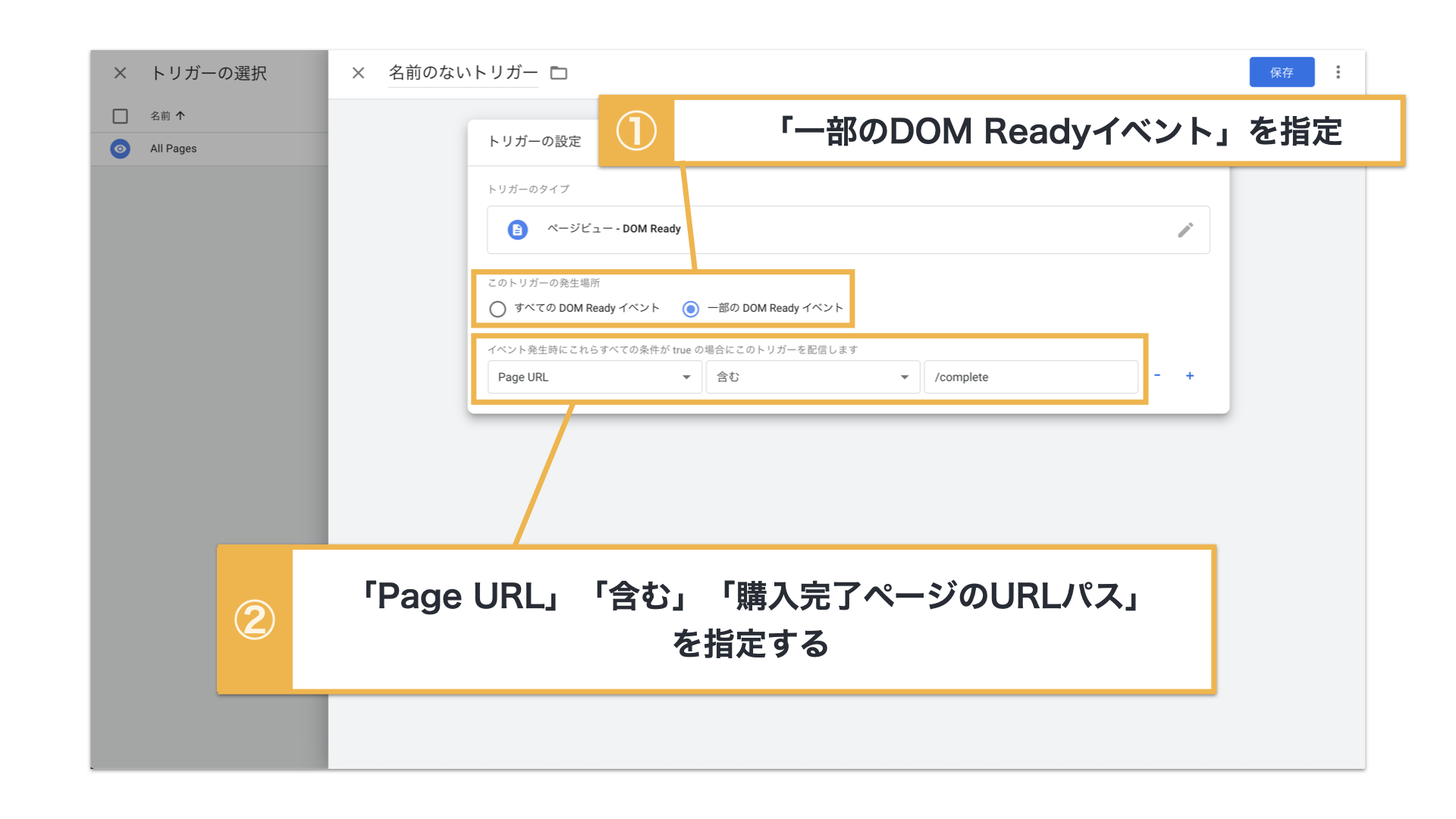The image size is (1456, 819).
Task: Open the 含む operator dropdown
Action: pyautogui.click(x=813, y=377)
